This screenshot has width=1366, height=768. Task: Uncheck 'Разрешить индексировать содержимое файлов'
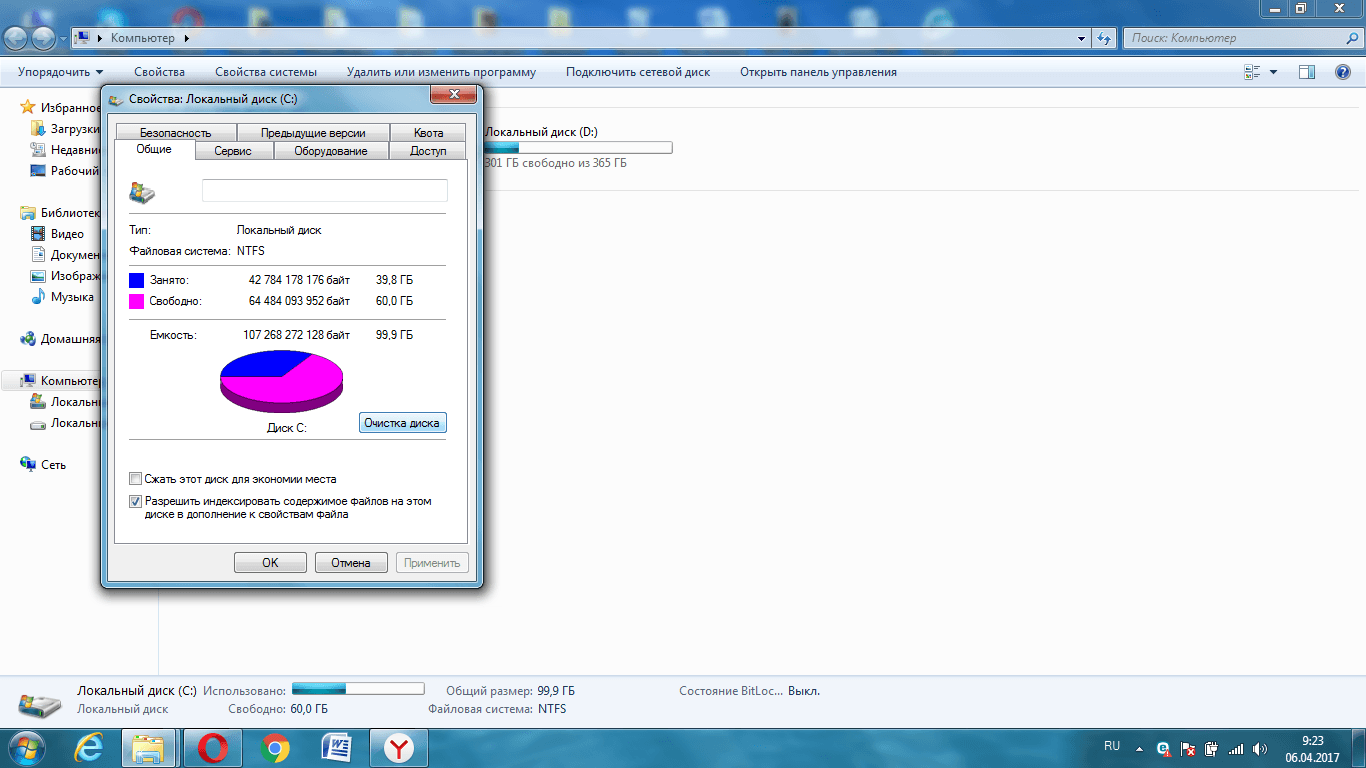coord(136,502)
